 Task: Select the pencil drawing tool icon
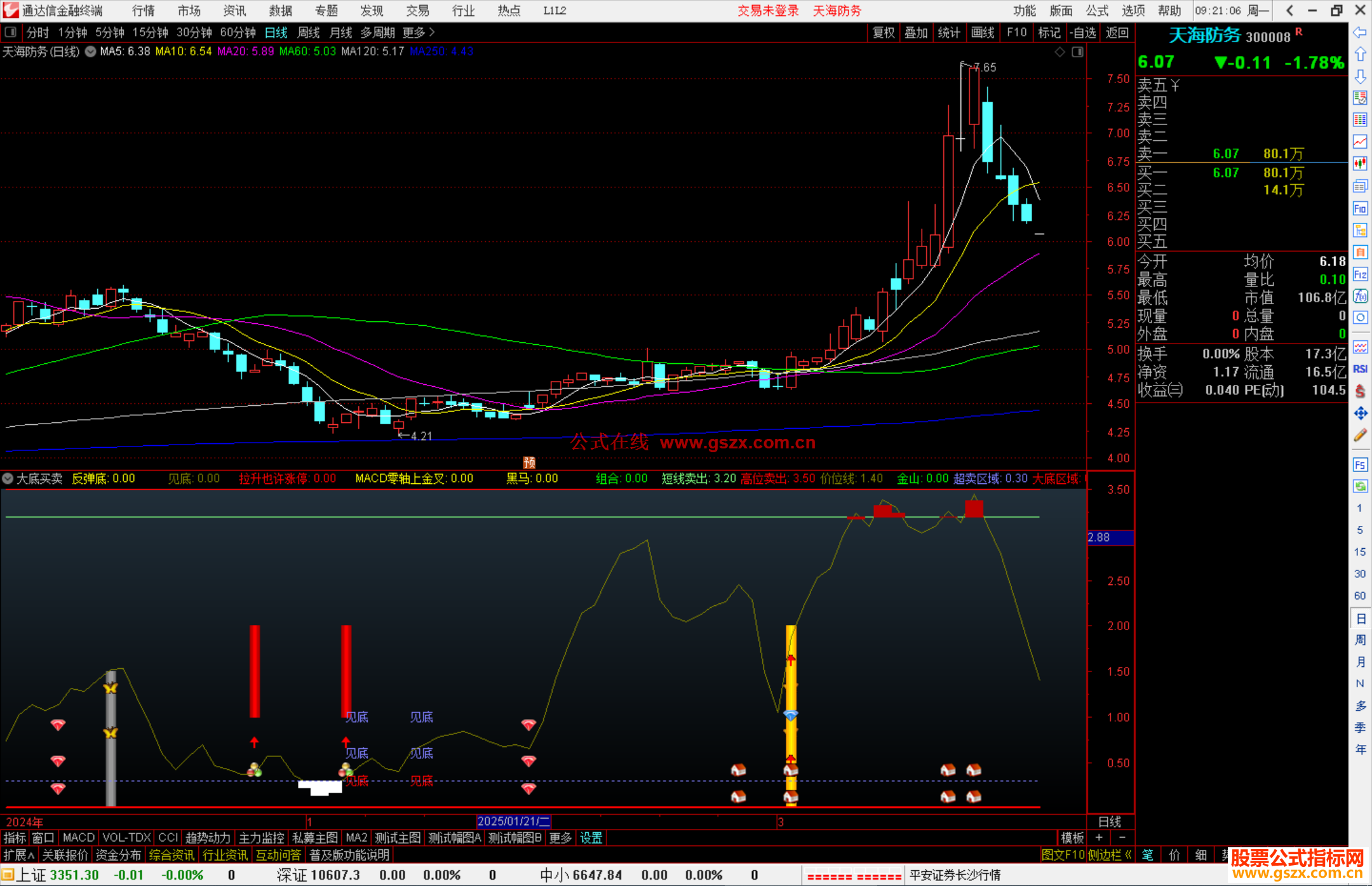[x=1360, y=435]
